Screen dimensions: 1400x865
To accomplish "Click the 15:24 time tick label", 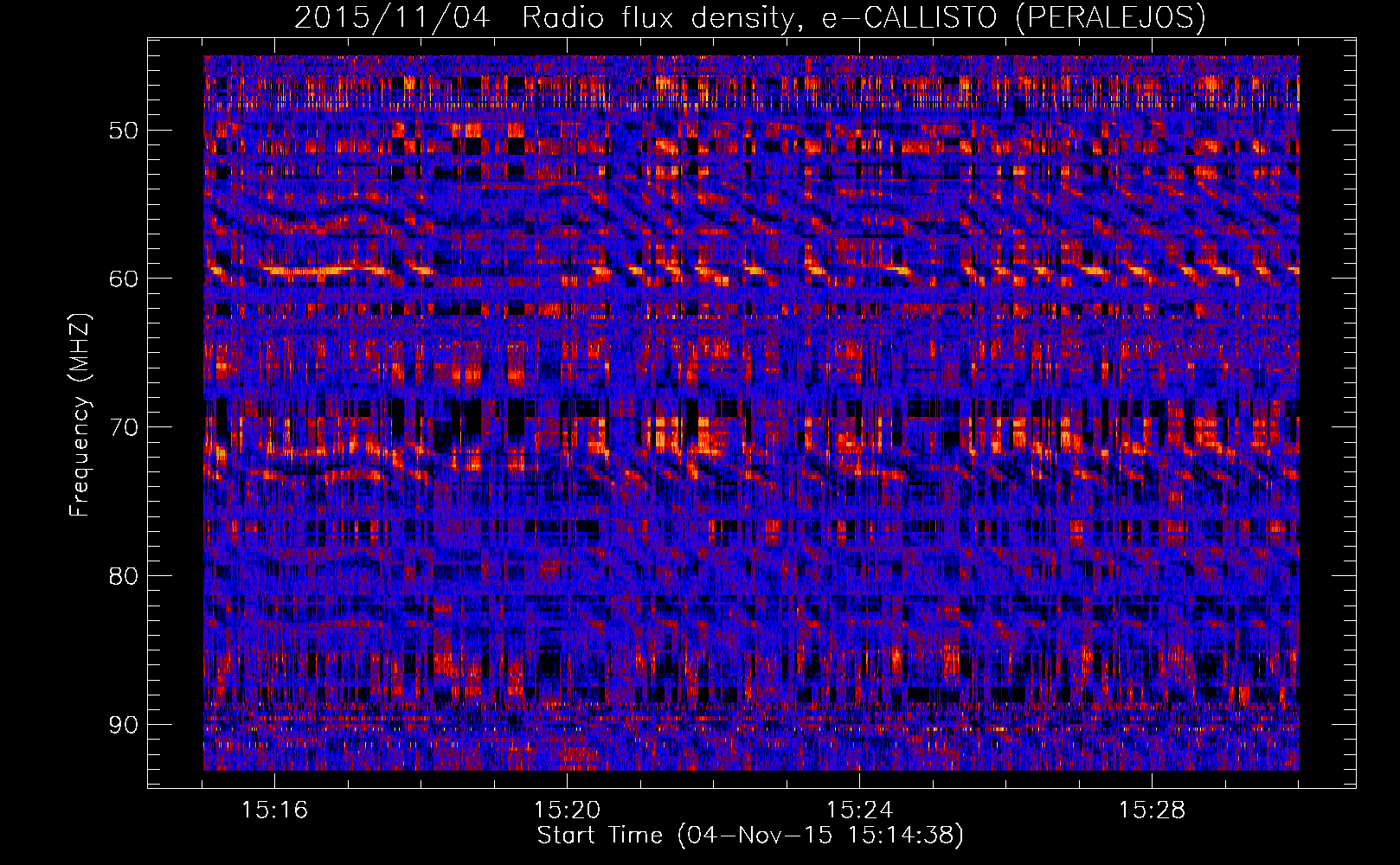I will click(860, 811).
